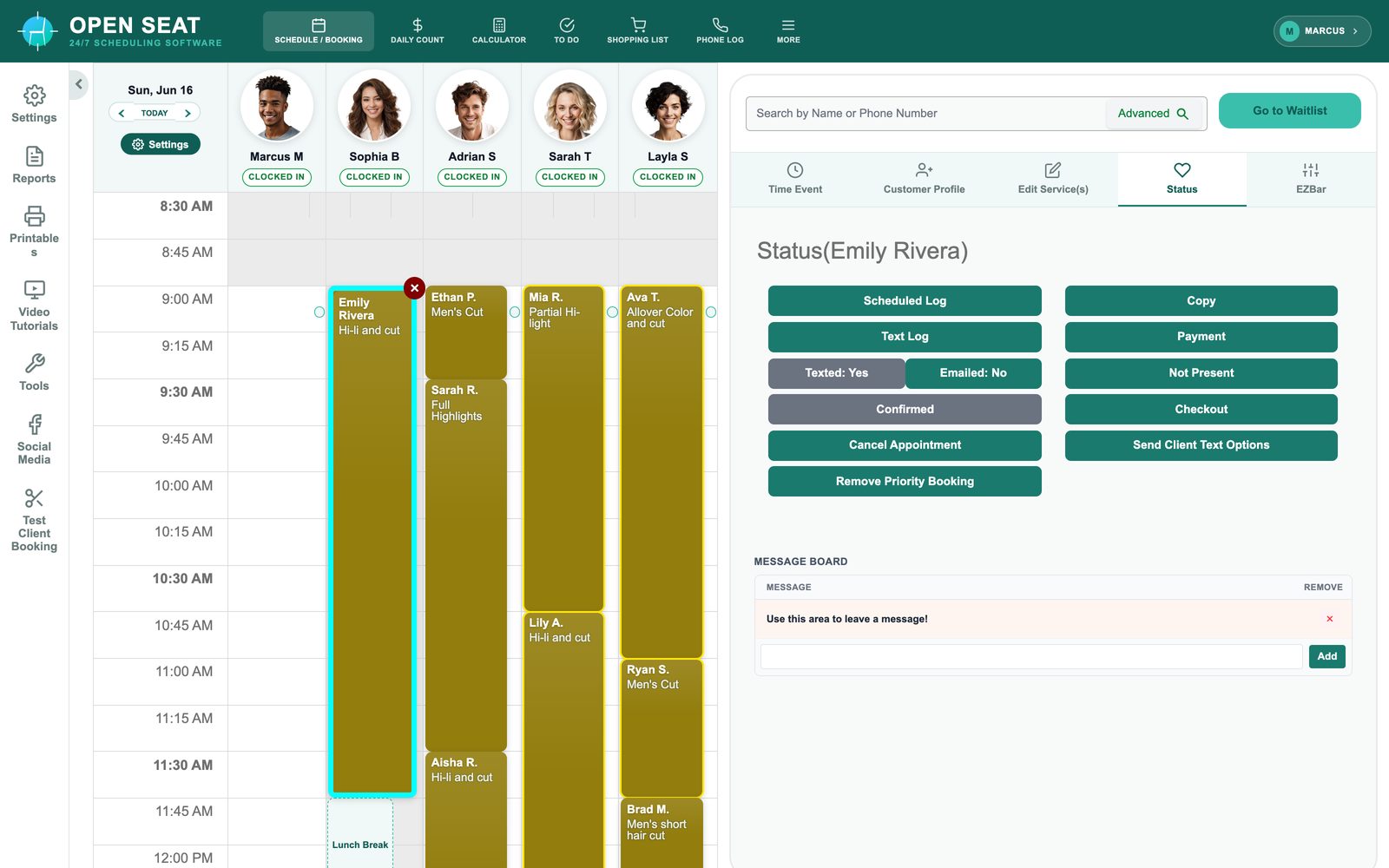This screenshot has height=868, width=1389.
Task: Click the Schedule/Booking calendar settings button
Action: click(x=161, y=144)
